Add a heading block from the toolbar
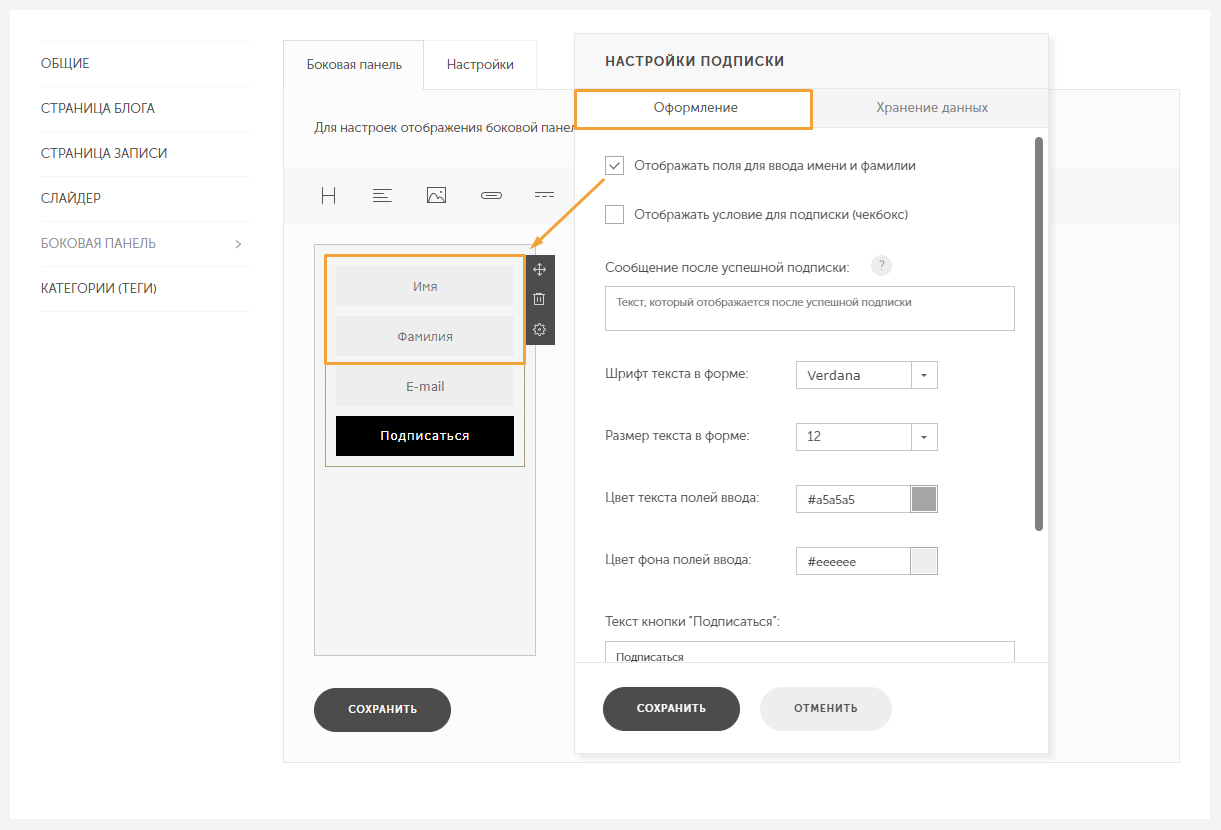This screenshot has height=830, width=1221. point(328,196)
